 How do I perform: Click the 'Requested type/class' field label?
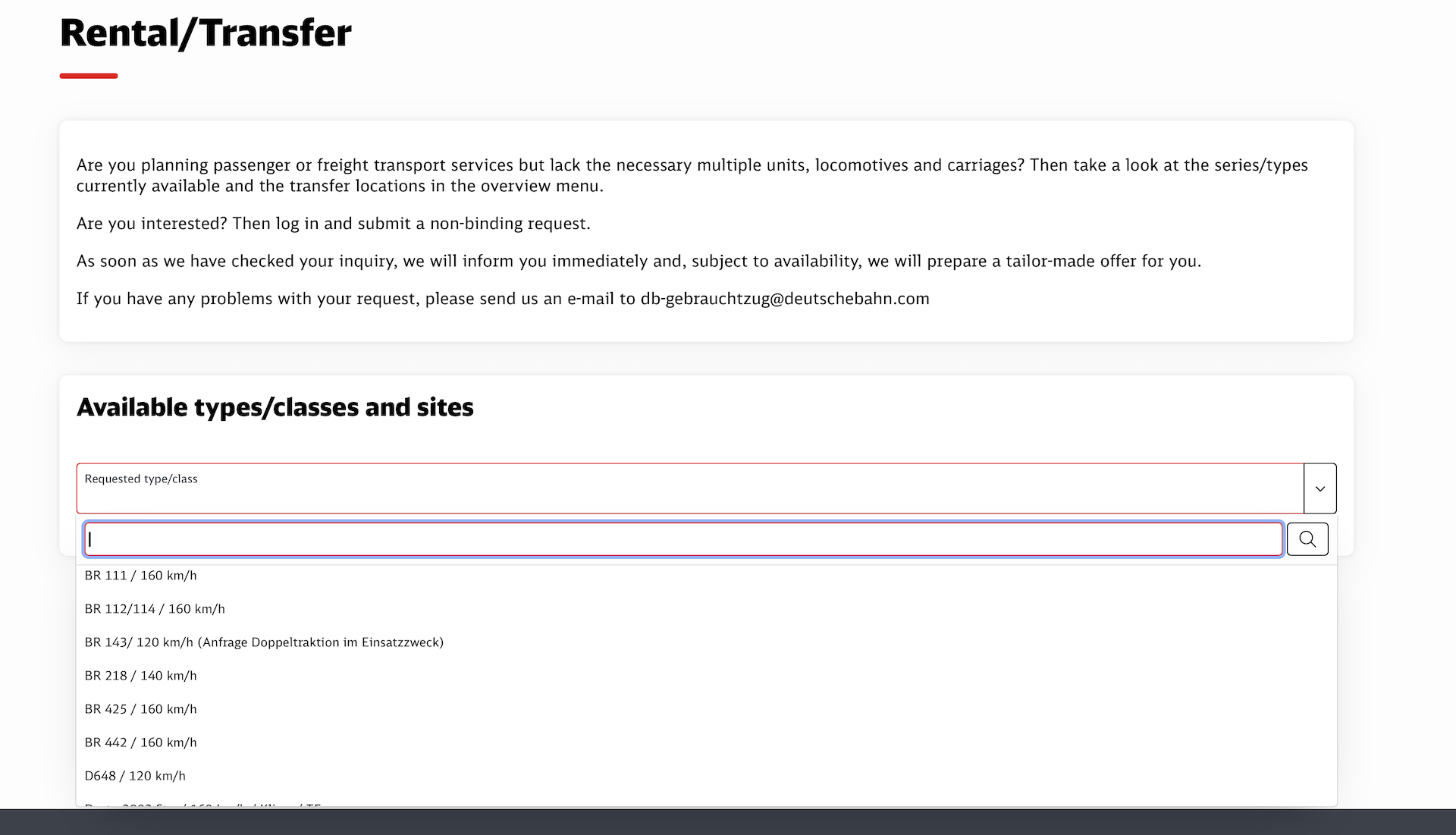[x=141, y=479]
